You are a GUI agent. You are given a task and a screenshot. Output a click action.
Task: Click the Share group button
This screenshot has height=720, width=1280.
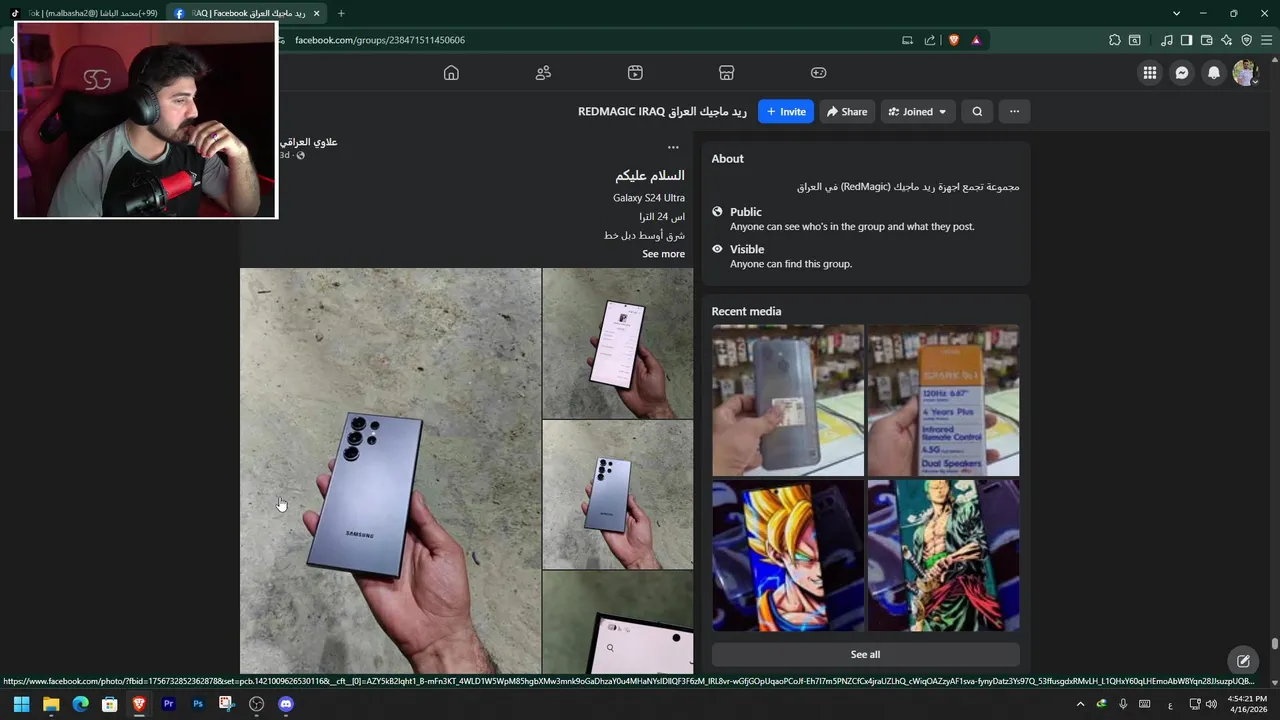847,112
